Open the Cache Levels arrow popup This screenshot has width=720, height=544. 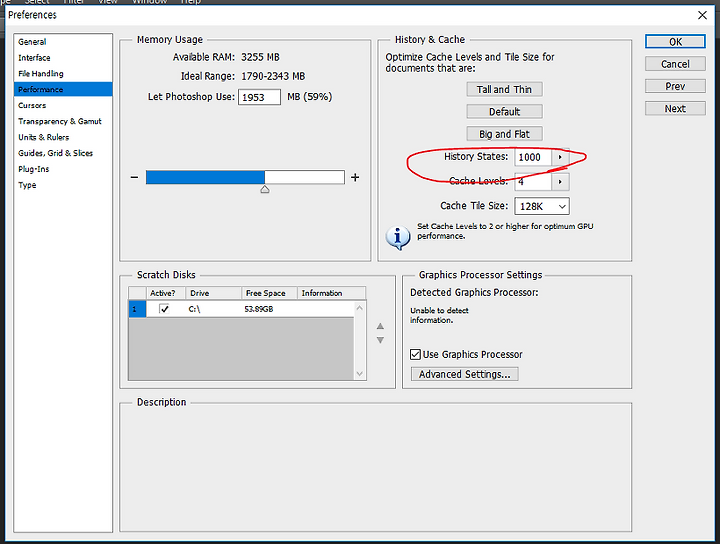click(x=560, y=182)
